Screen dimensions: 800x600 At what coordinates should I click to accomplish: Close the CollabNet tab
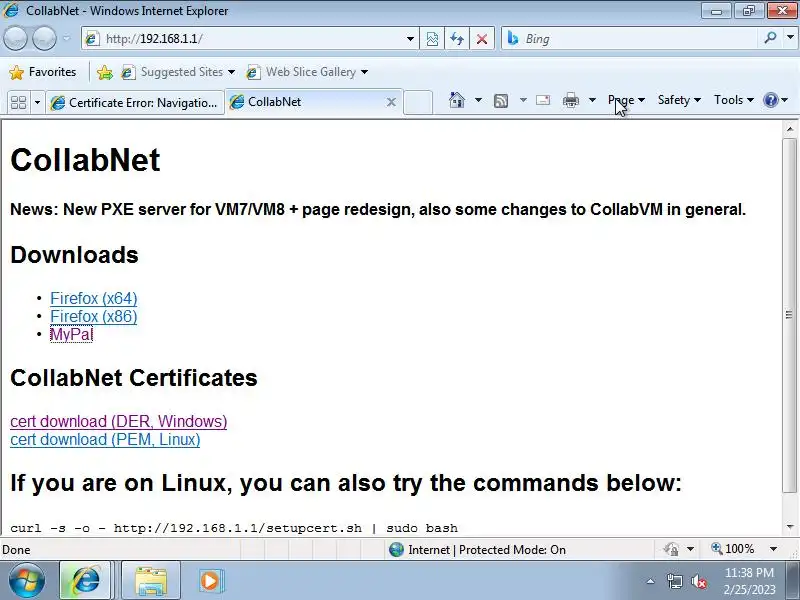(x=391, y=102)
